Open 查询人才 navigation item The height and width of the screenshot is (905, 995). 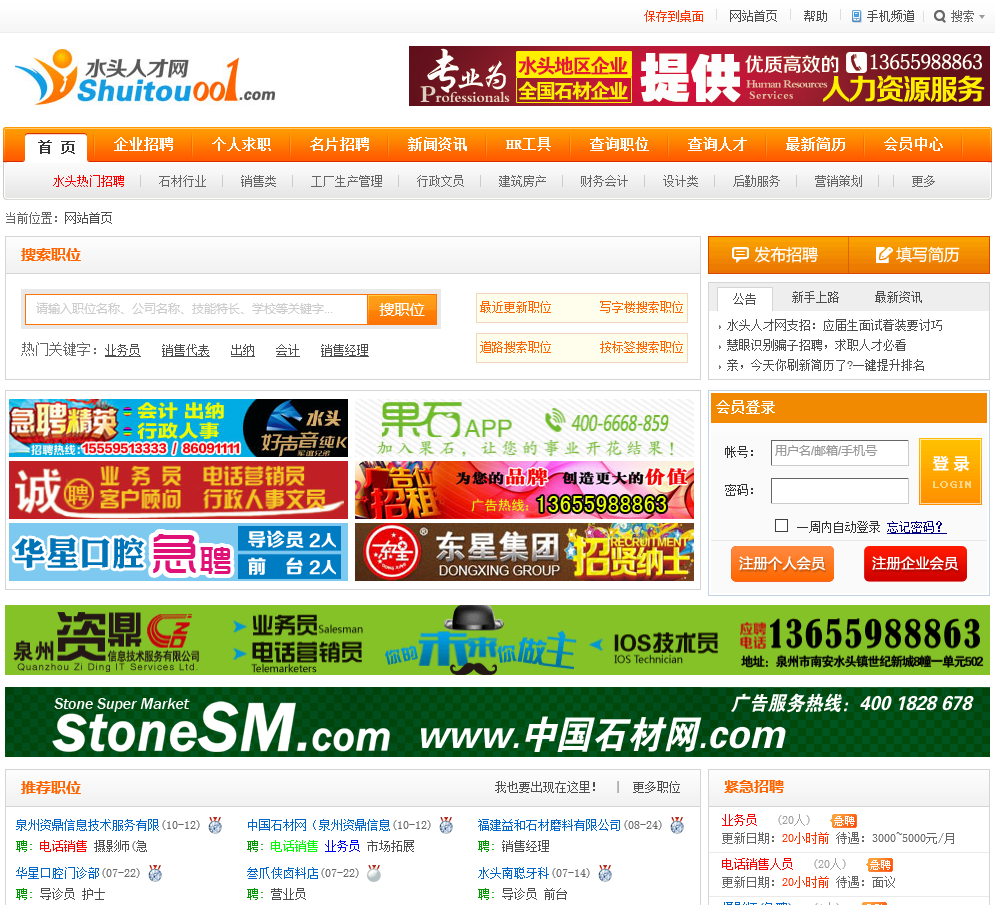(x=717, y=145)
